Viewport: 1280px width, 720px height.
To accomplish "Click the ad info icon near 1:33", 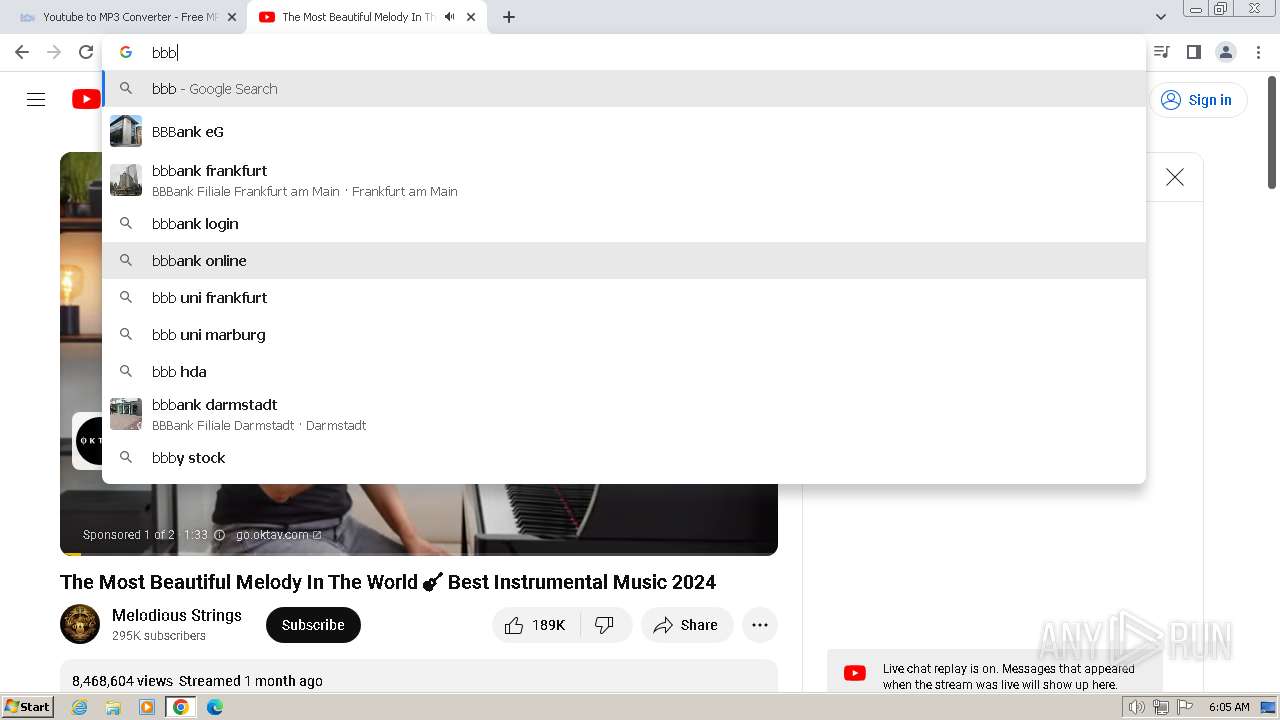I will point(220,535).
